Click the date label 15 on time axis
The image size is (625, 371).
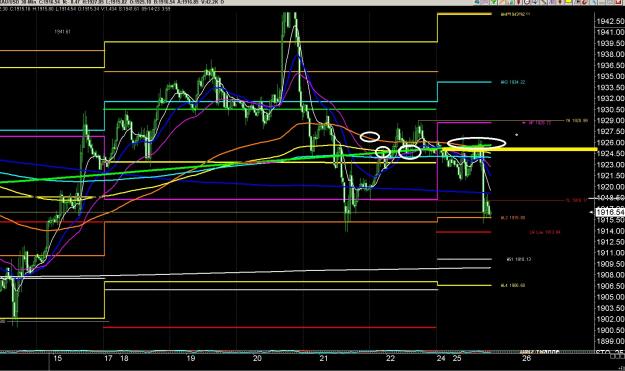[x=57, y=358]
